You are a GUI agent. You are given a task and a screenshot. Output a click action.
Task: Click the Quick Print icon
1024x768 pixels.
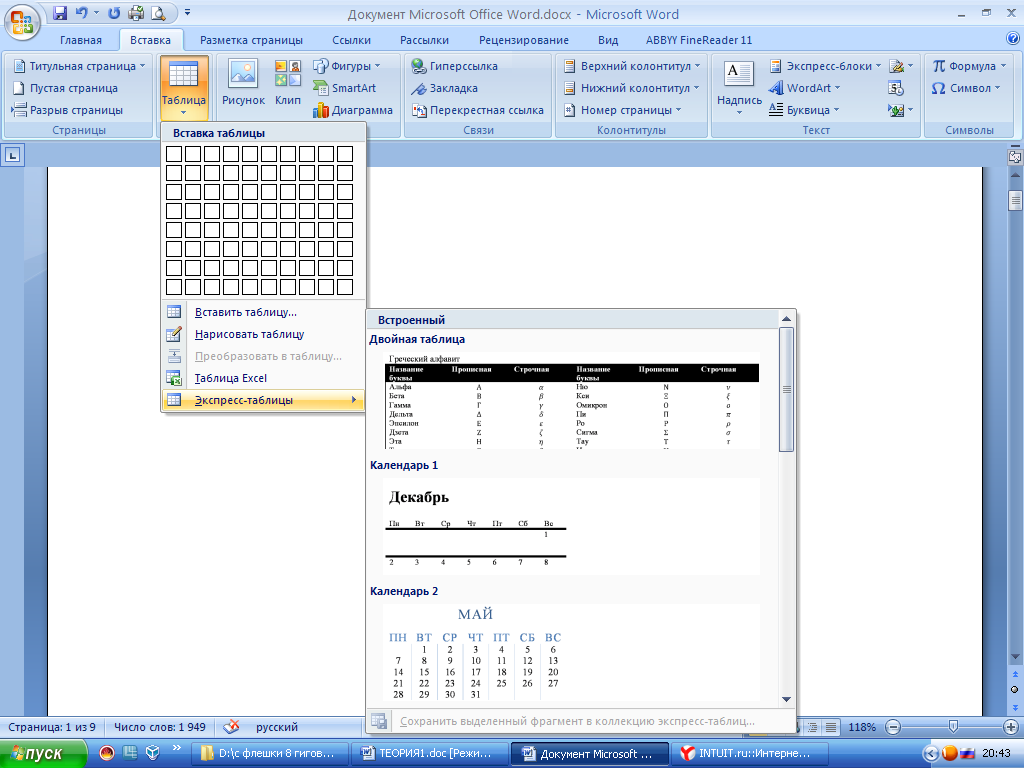(136, 12)
